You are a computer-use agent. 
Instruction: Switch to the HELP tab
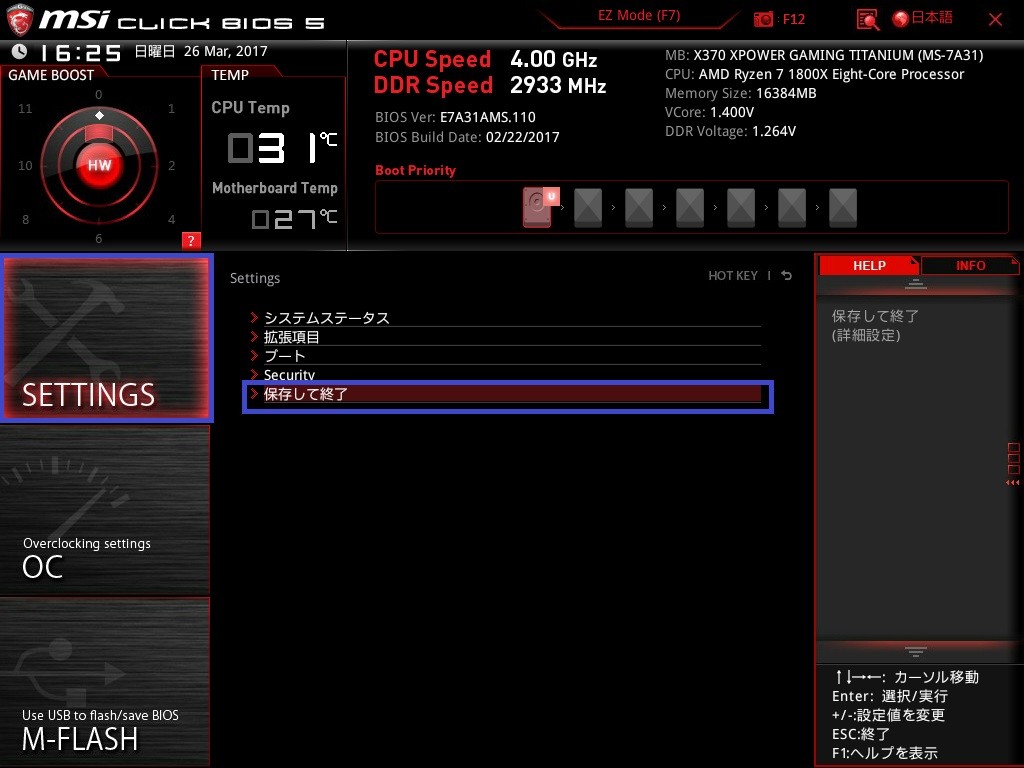click(x=869, y=265)
